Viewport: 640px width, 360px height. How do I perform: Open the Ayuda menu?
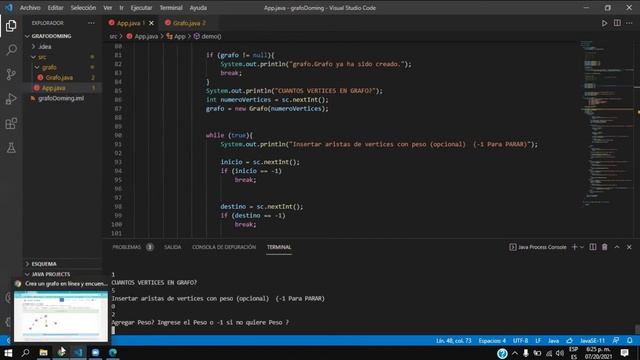(198, 8)
